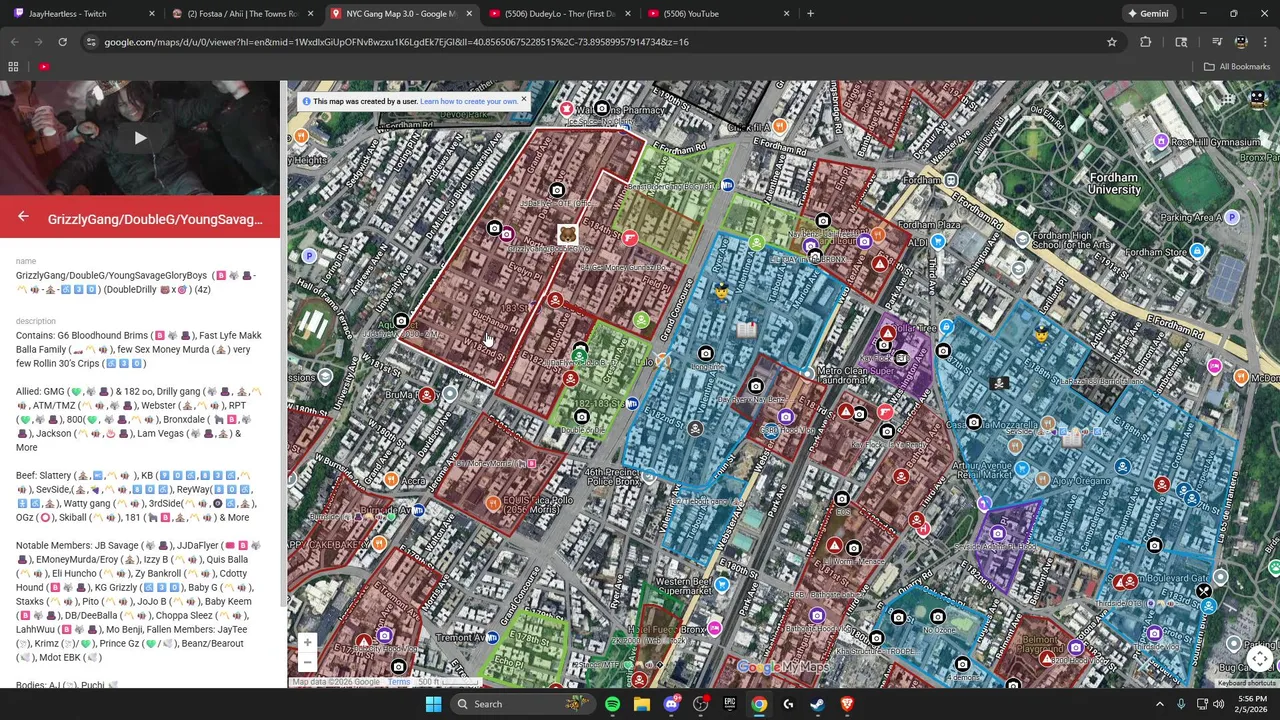
Task: Open the YouTube bookmark in the bookmarks bar
Action: pyautogui.click(x=44, y=67)
